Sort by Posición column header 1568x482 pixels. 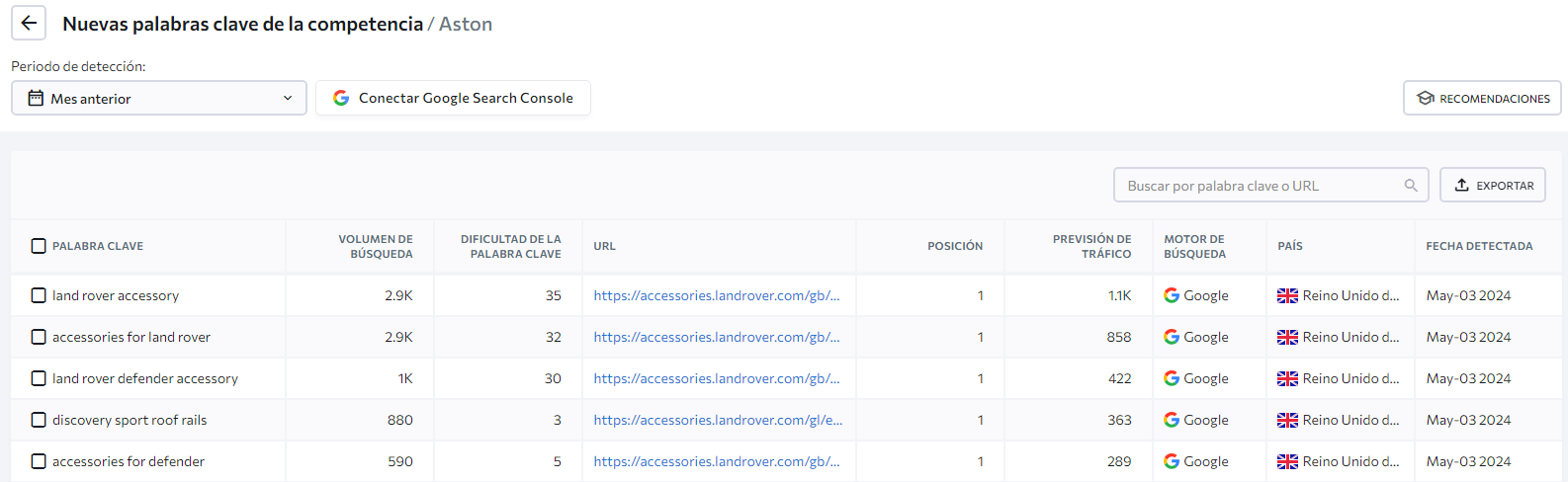tap(955, 246)
